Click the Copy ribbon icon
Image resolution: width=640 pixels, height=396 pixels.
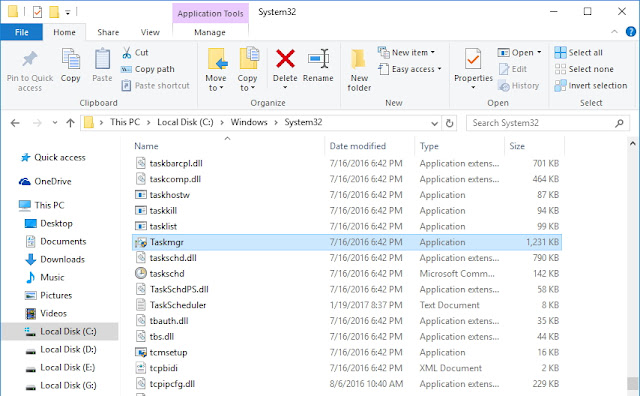pyautogui.click(x=71, y=60)
